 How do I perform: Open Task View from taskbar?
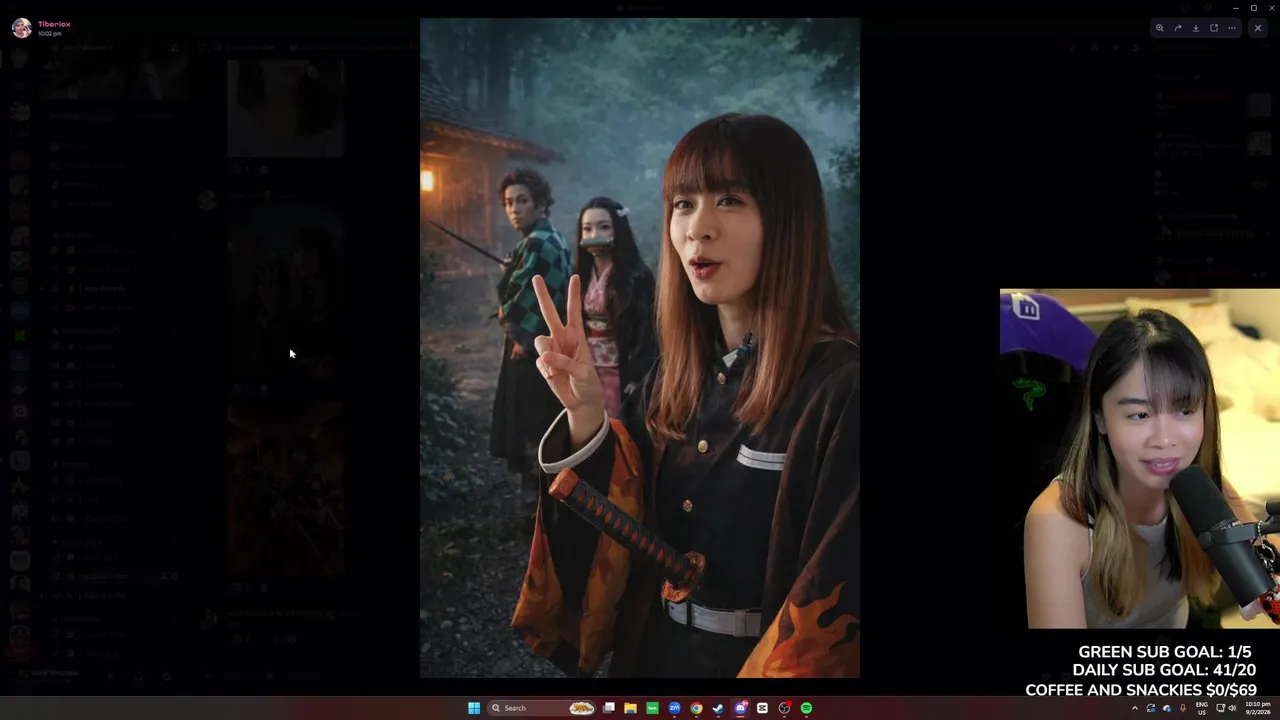[609, 708]
